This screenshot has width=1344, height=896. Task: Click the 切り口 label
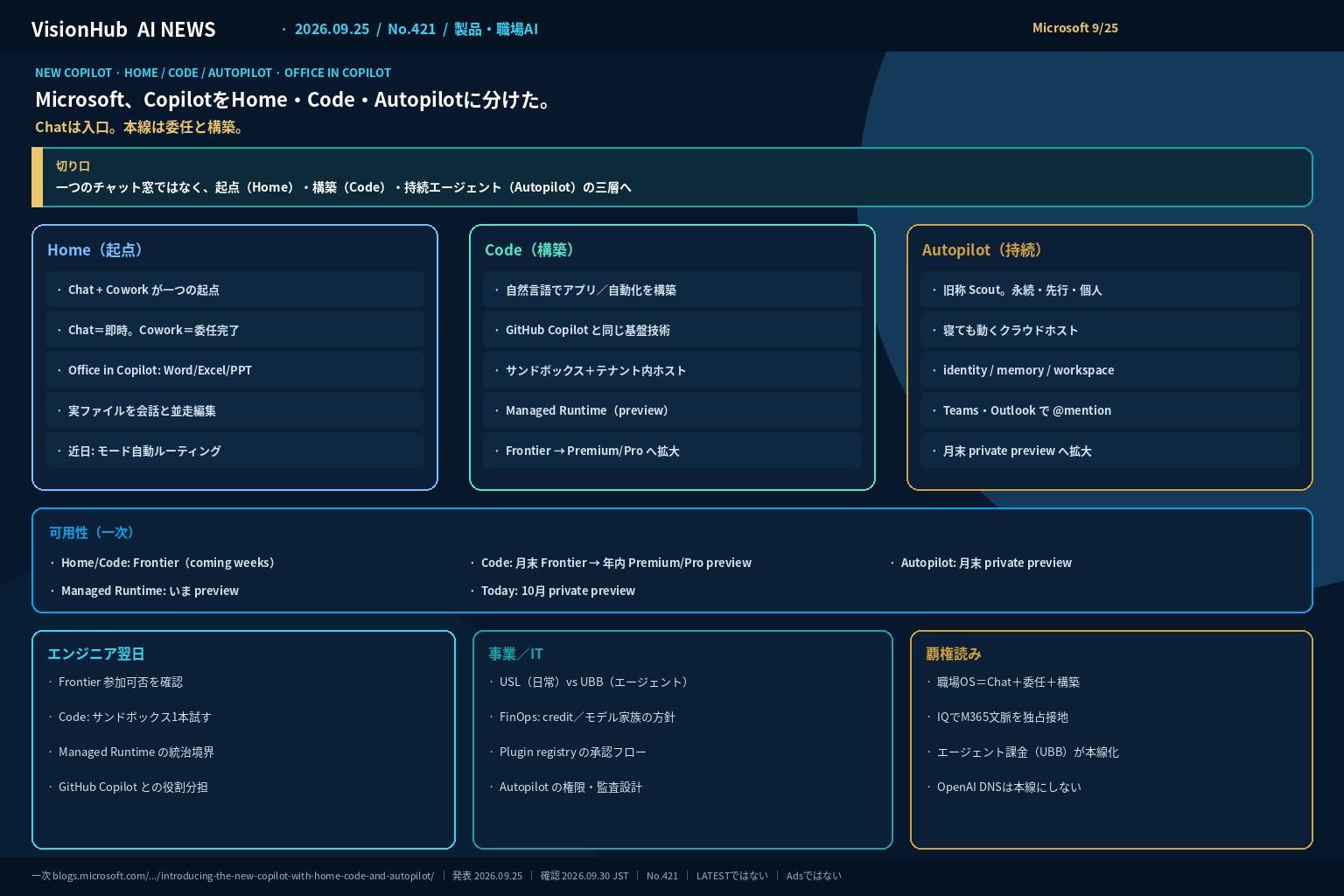tap(73, 166)
